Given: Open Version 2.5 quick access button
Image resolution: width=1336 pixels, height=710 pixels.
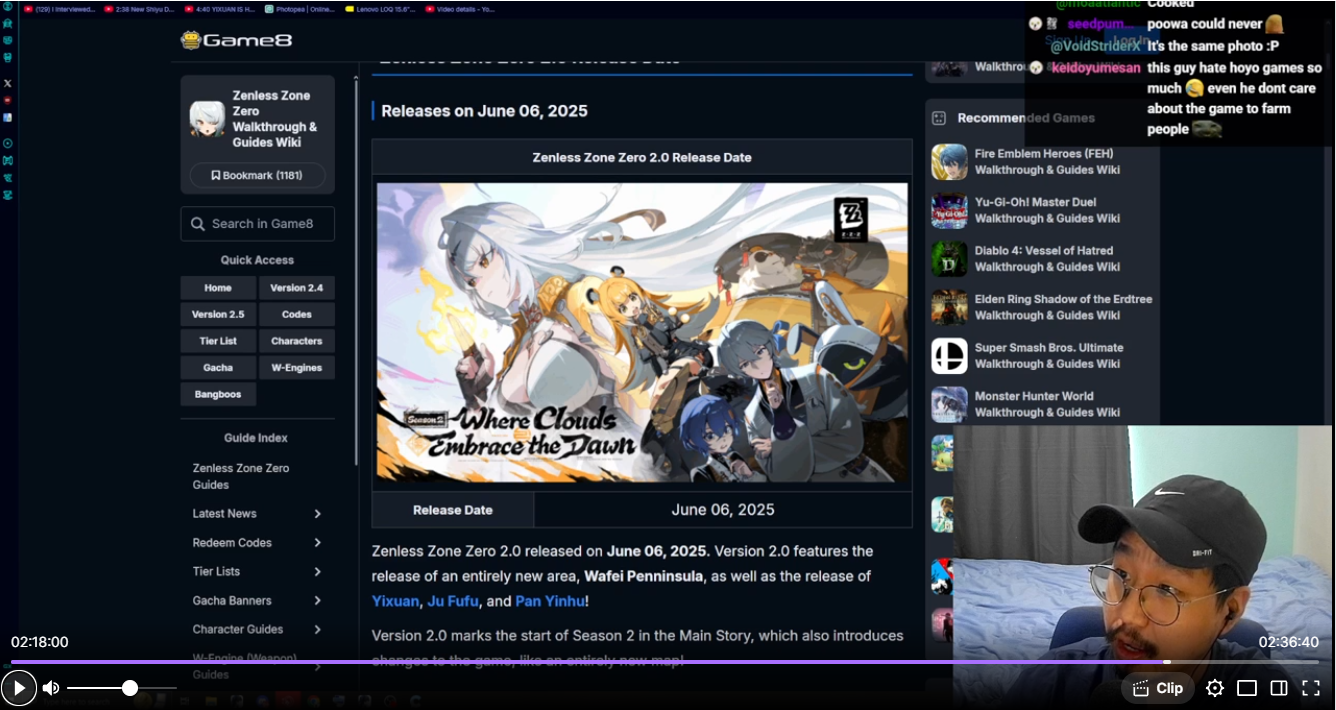Looking at the screenshot, I should tap(218, 314).
